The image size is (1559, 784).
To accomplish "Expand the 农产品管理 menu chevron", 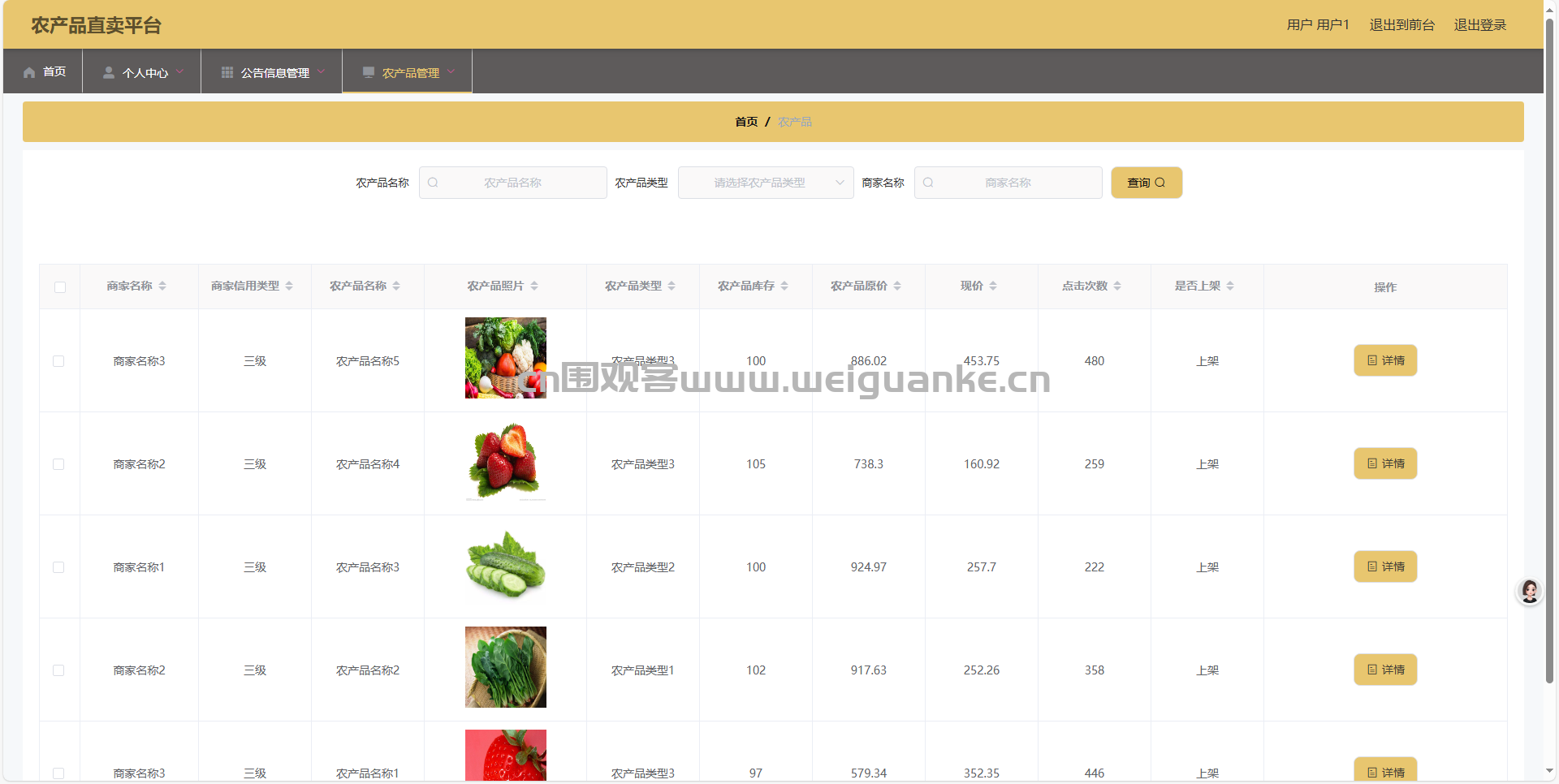I will pos(451,71).
